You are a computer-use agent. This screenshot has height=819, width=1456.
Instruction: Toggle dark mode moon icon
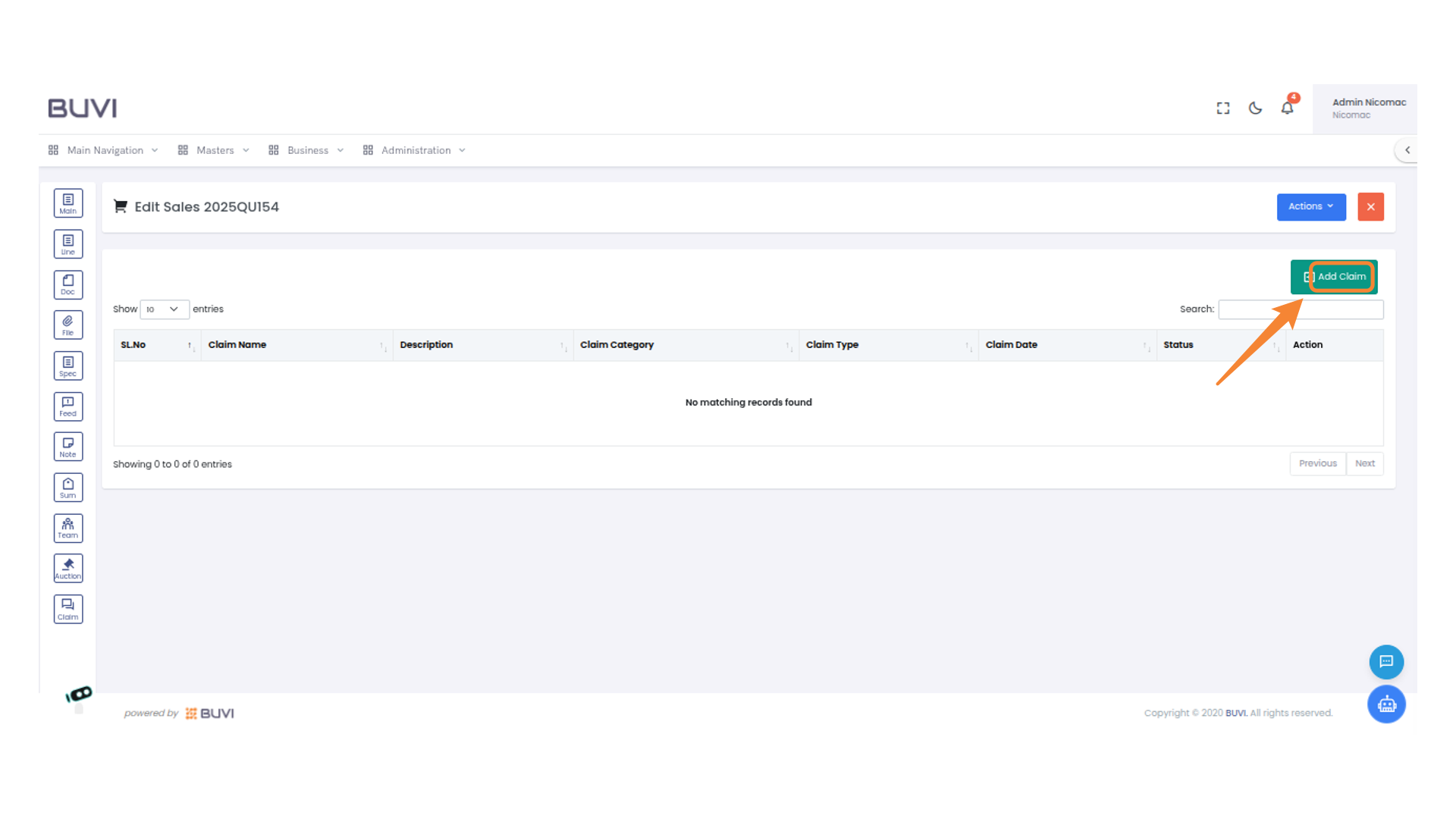click(1255, 108)
